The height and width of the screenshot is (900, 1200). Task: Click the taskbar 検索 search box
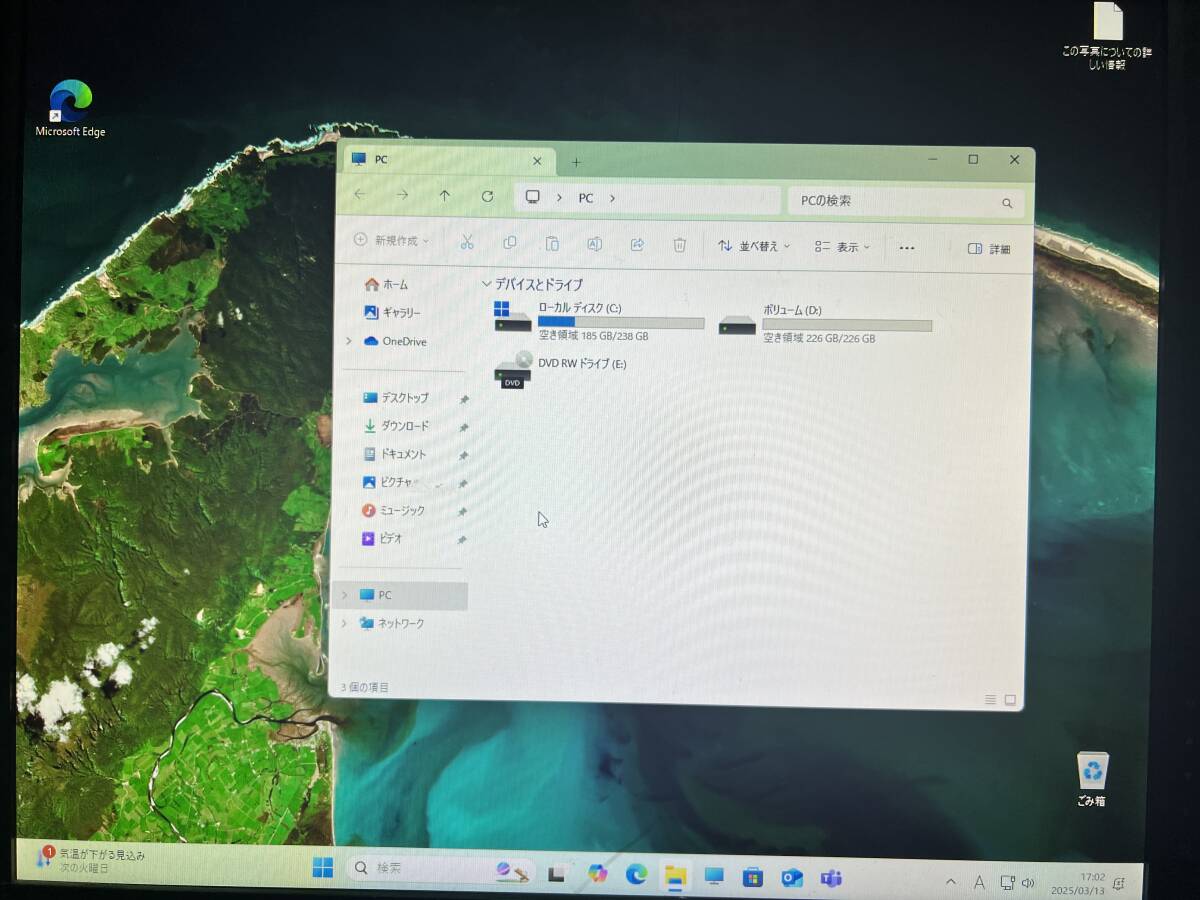[442, 870]
